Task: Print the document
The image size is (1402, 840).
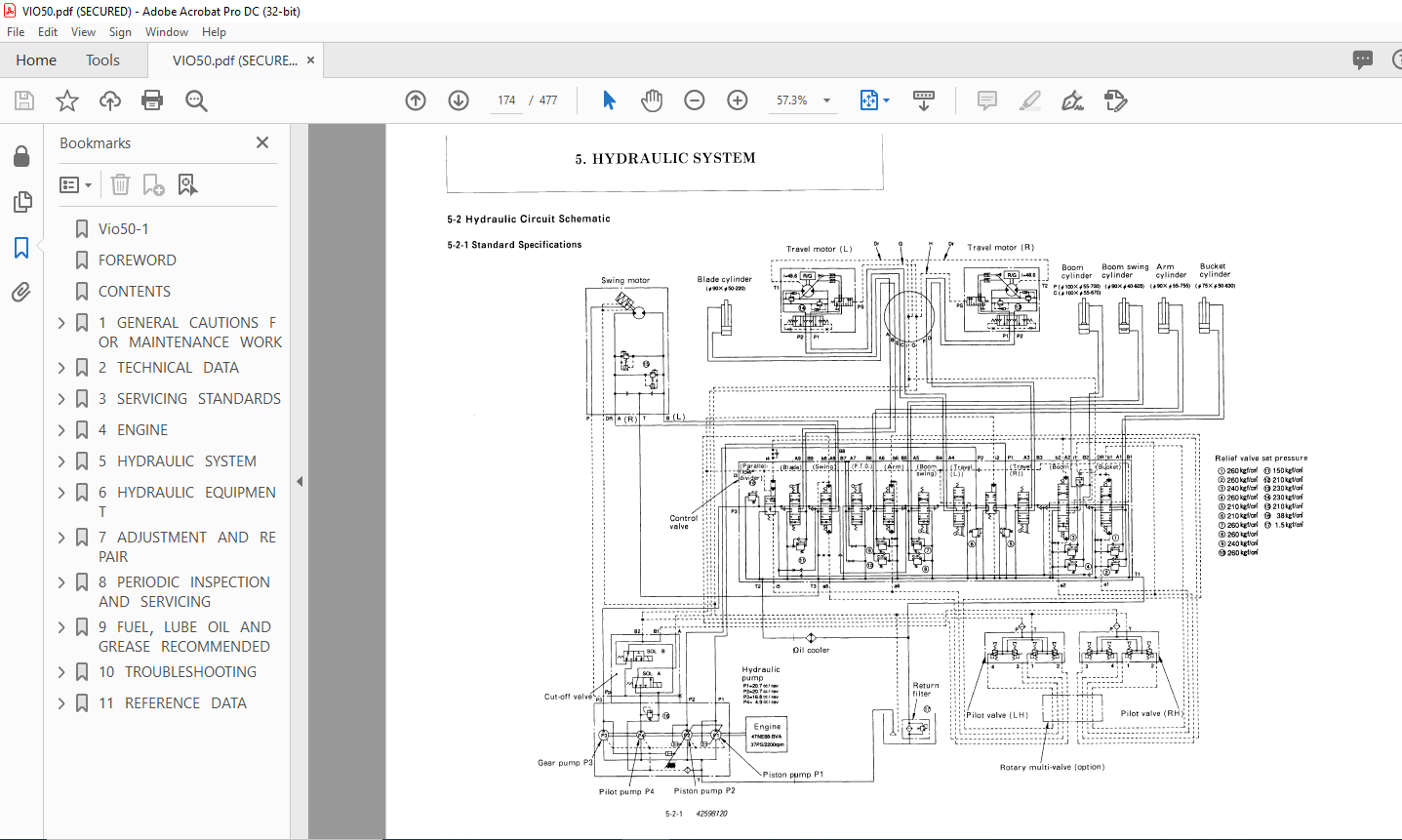Action: [x=152, y=100]
